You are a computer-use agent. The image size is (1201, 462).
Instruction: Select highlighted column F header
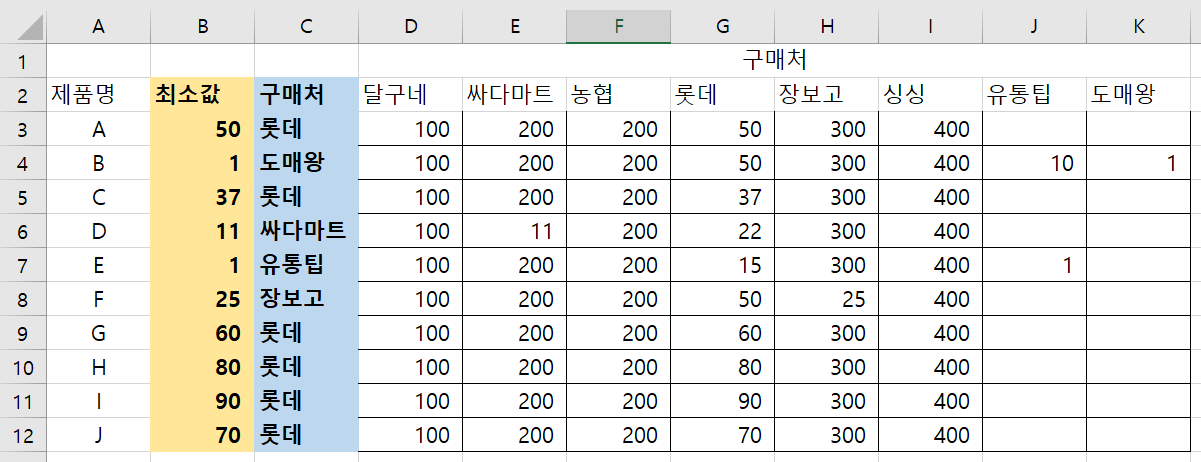pos(618,27)
